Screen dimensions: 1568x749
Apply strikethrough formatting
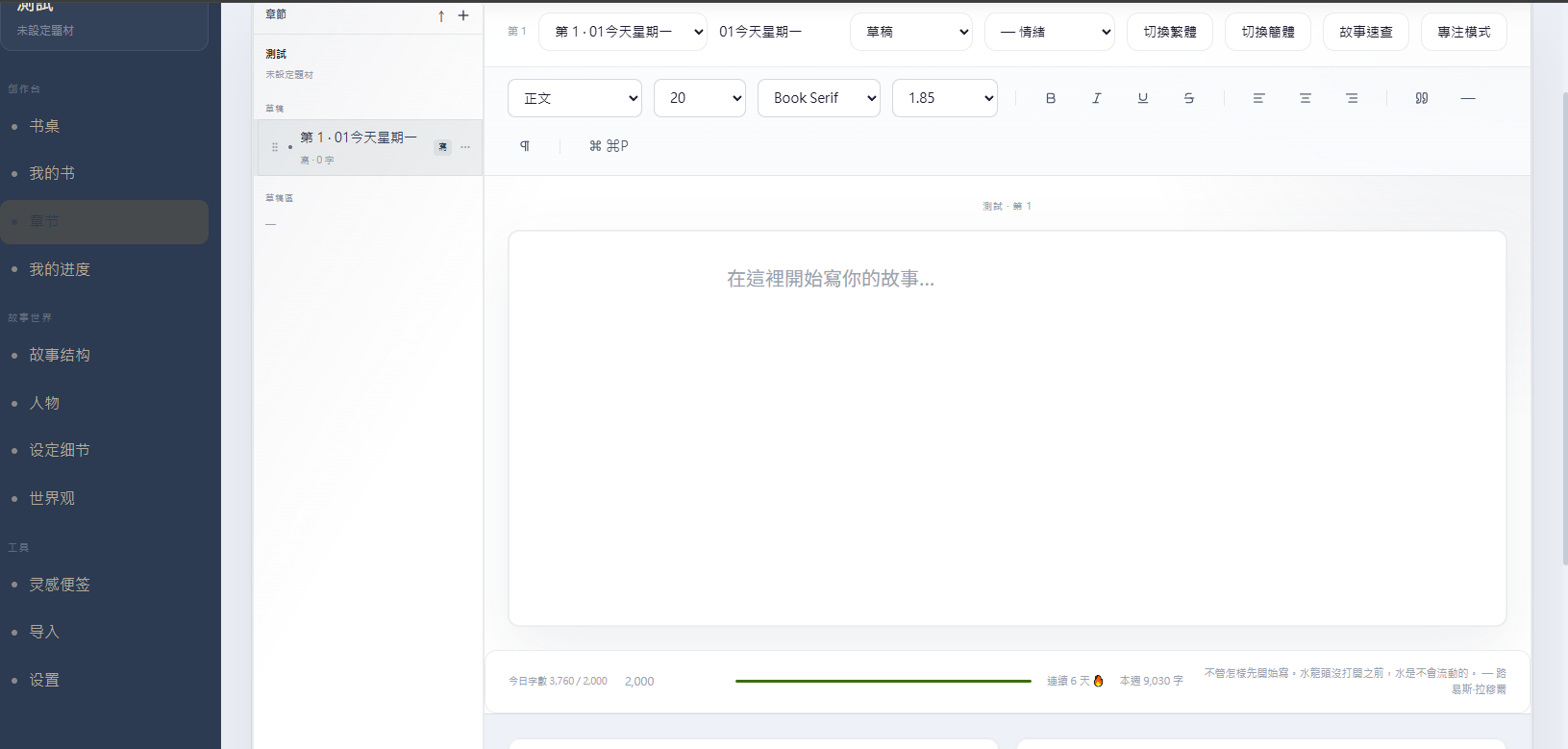(x=1189, y=98)
